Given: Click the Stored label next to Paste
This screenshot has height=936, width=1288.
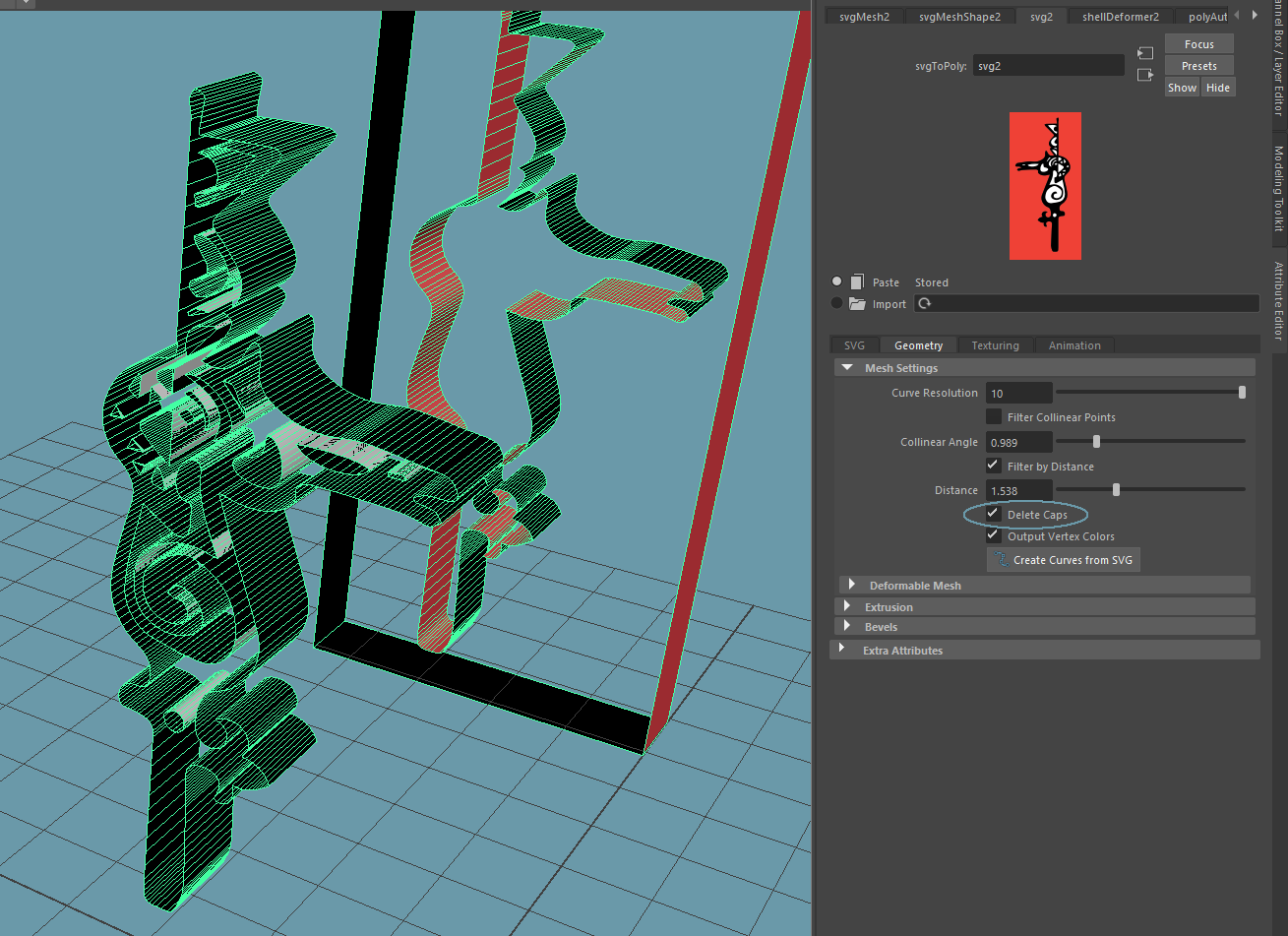Looking at the screenshot, I should [931, 282].
